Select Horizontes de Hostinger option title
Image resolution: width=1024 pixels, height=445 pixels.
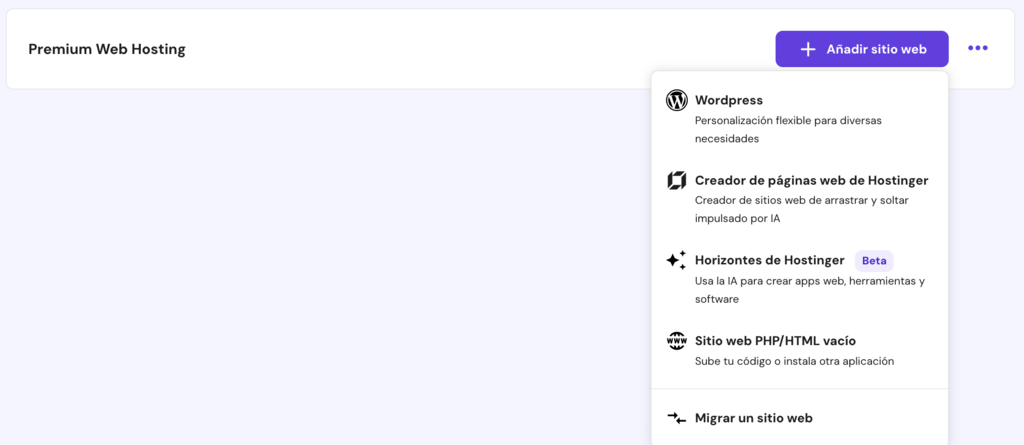(769, 260)
